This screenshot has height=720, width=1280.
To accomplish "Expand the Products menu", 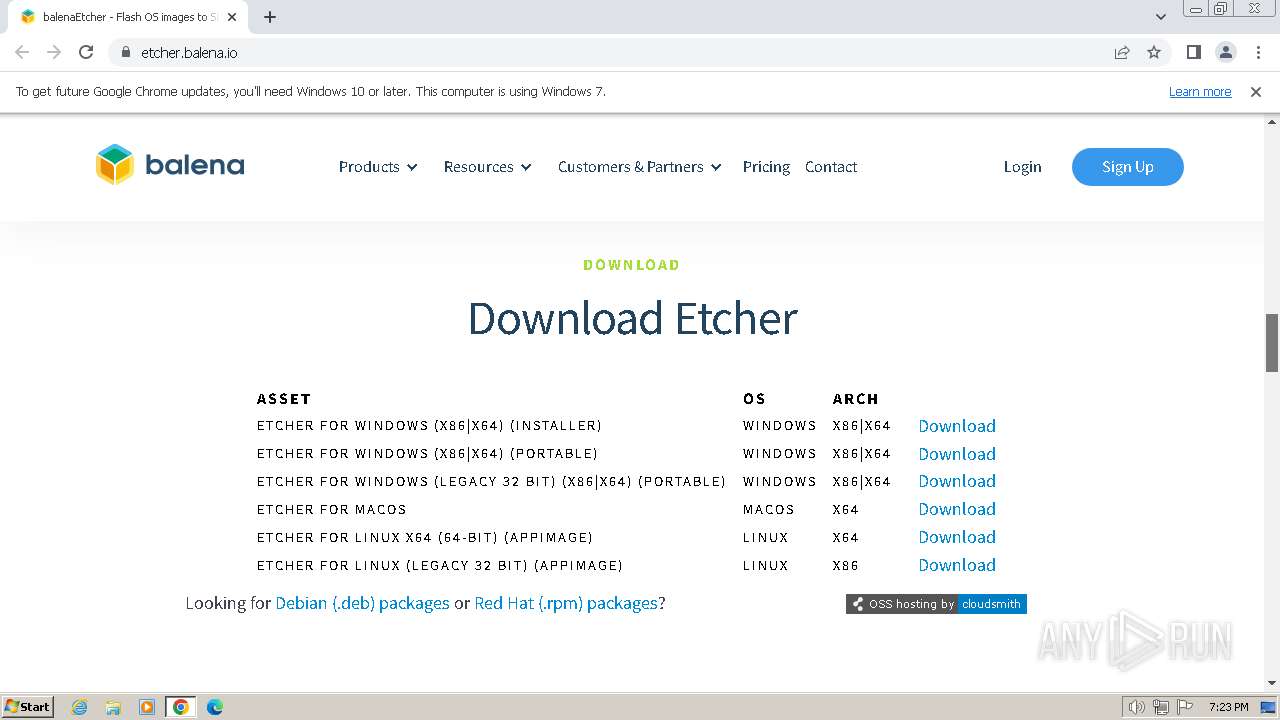I will coord(378,167).
